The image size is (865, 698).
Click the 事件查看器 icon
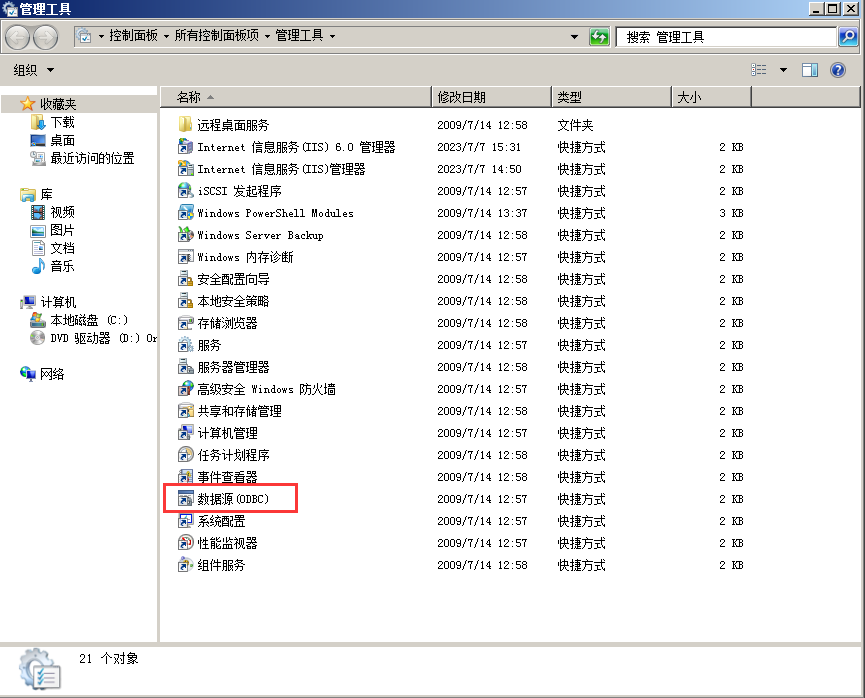pos(185,477)
